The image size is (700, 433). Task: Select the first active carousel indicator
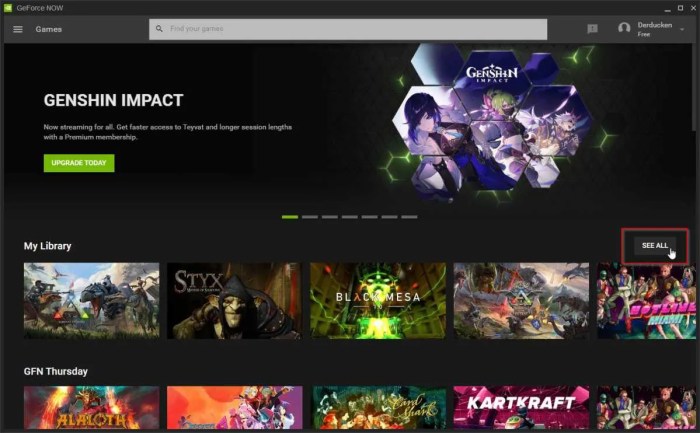[x=290, y=216]
